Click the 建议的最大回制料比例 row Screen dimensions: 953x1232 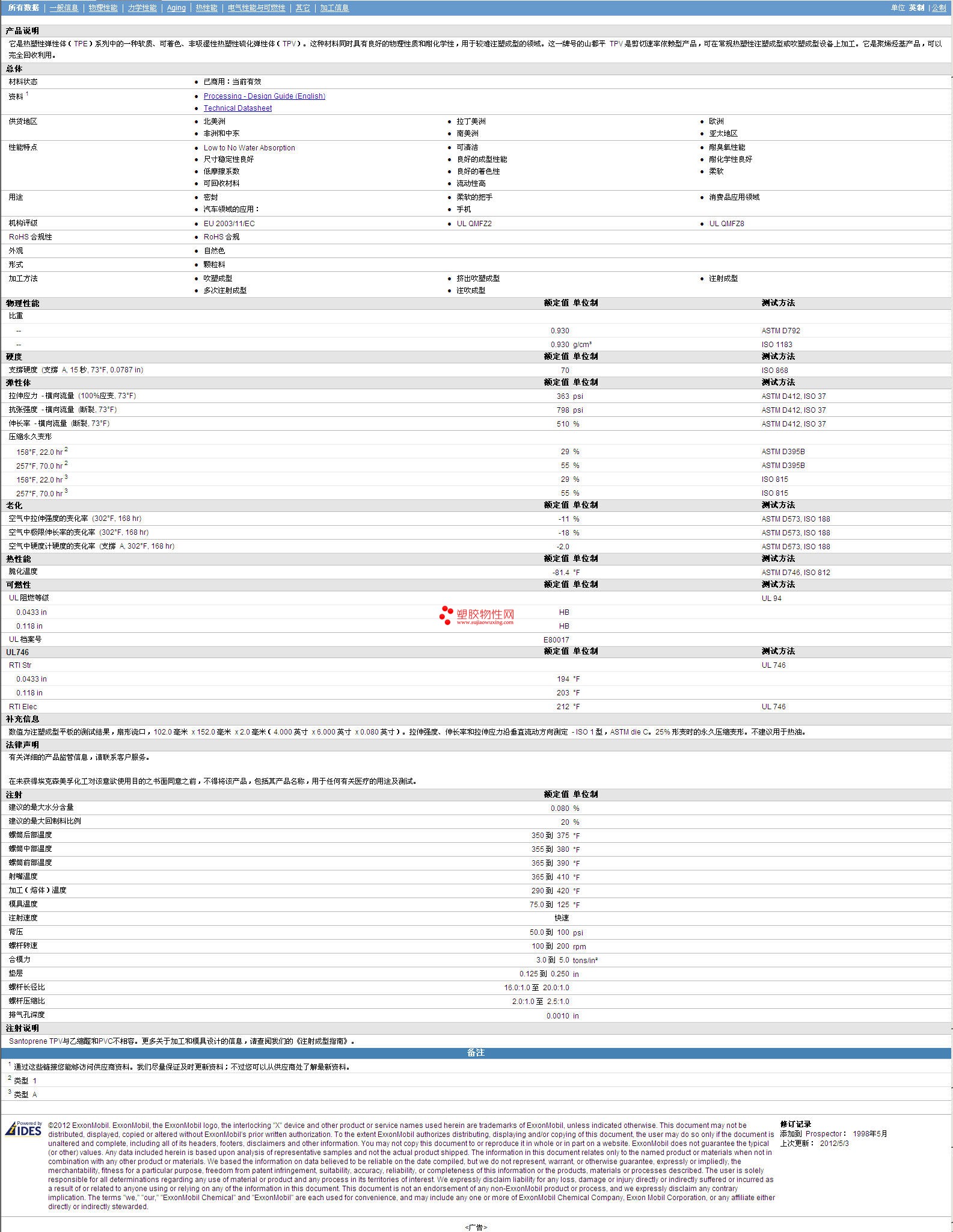[x=476, y=821]
